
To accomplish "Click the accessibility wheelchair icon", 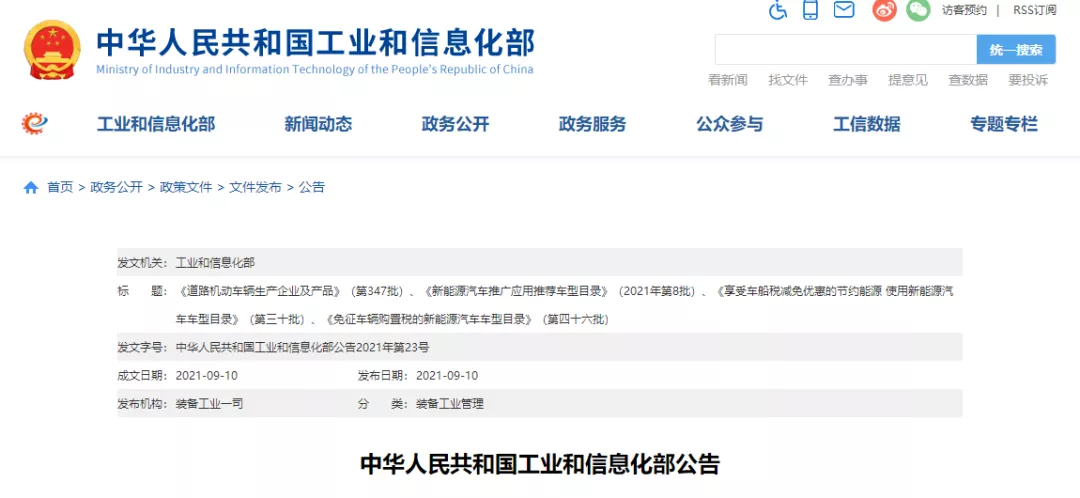I will click(x=778, y=10).
